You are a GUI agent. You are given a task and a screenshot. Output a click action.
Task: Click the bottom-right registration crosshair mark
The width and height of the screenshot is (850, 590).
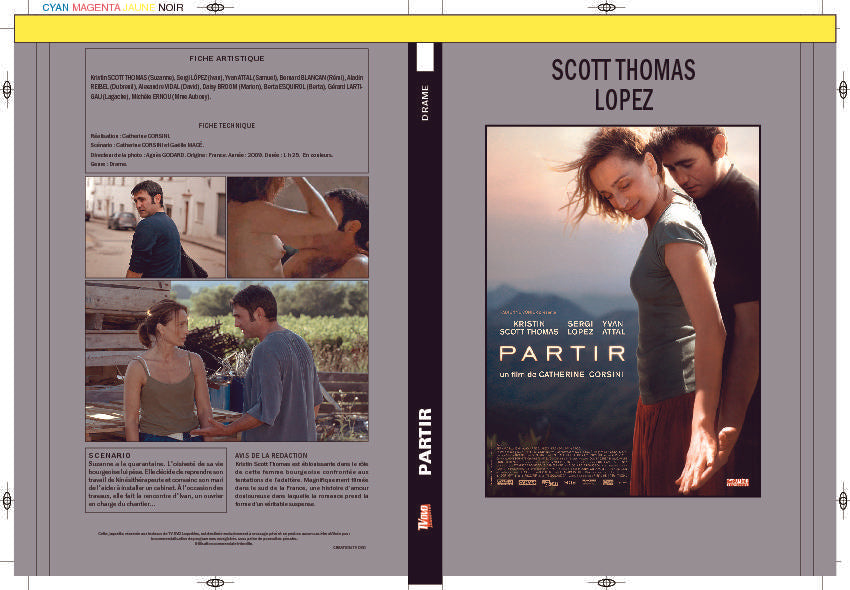[x=606, y=583]
